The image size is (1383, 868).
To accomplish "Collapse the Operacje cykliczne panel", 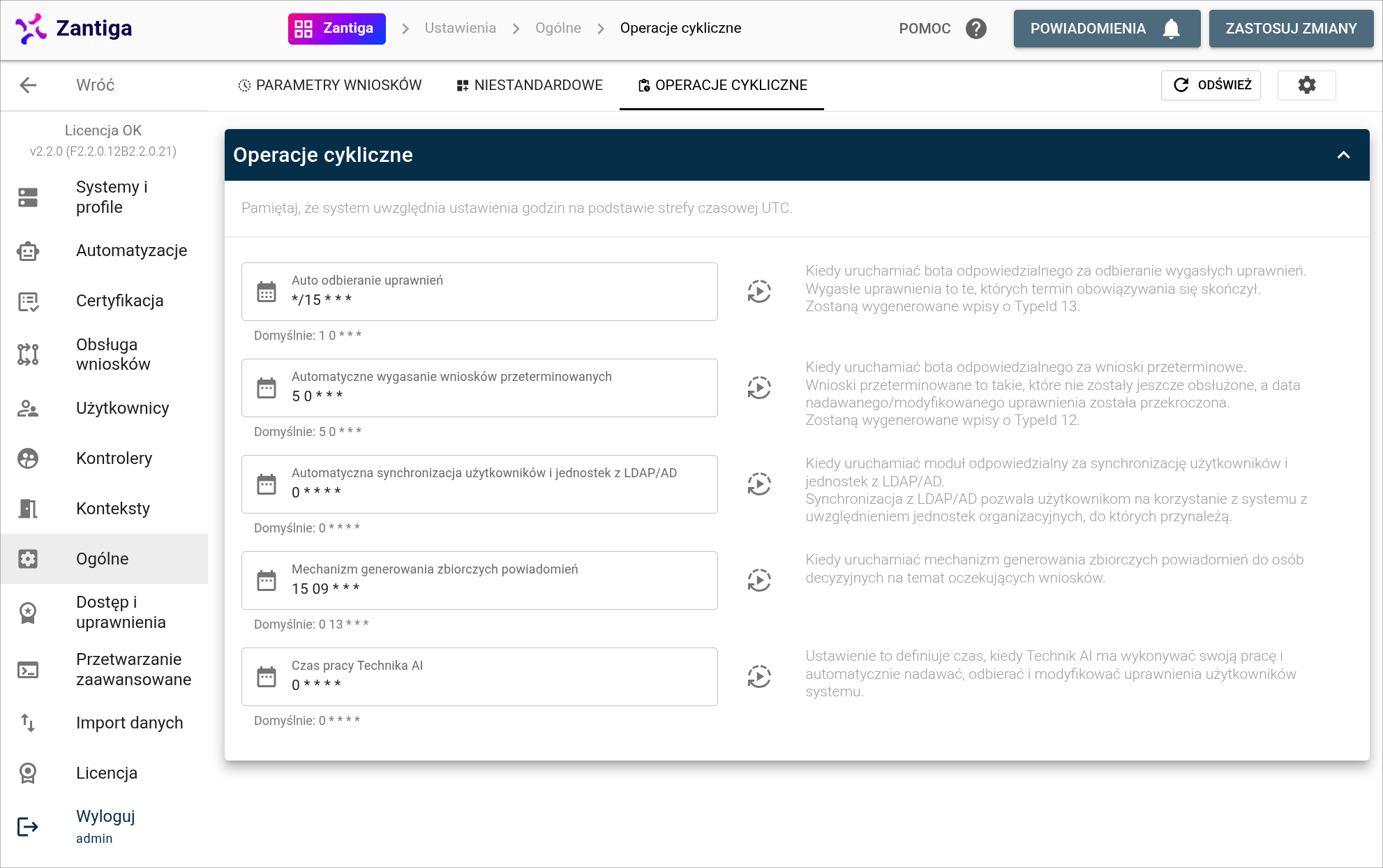I will point(1343,155).
